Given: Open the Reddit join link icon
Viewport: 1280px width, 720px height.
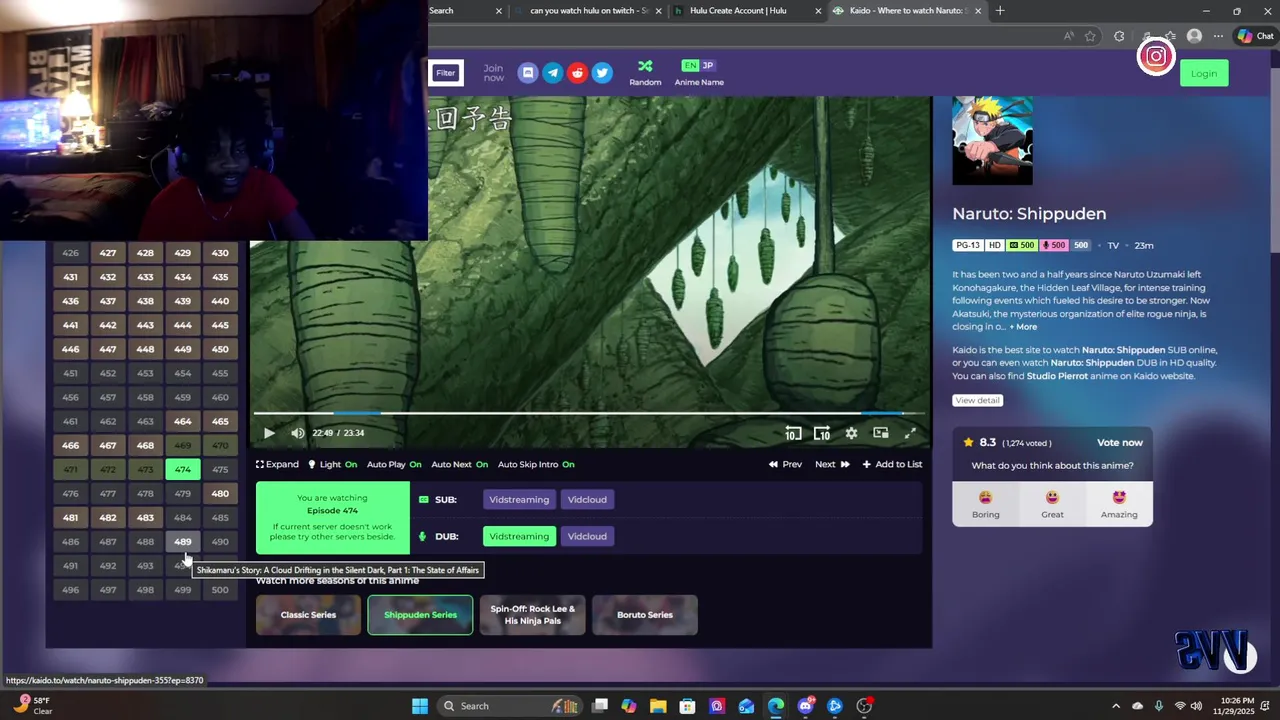Looking at the screenshot, I should point(577,73).
